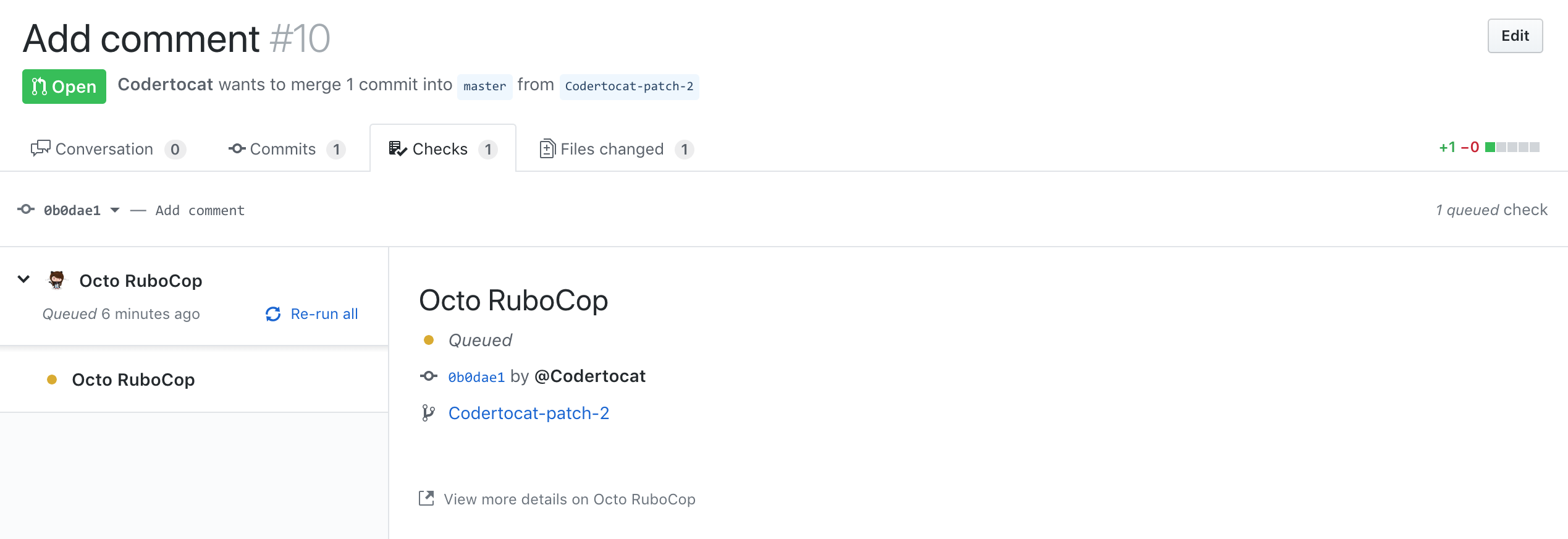Open the Commits tab

(x=287, y=149)
